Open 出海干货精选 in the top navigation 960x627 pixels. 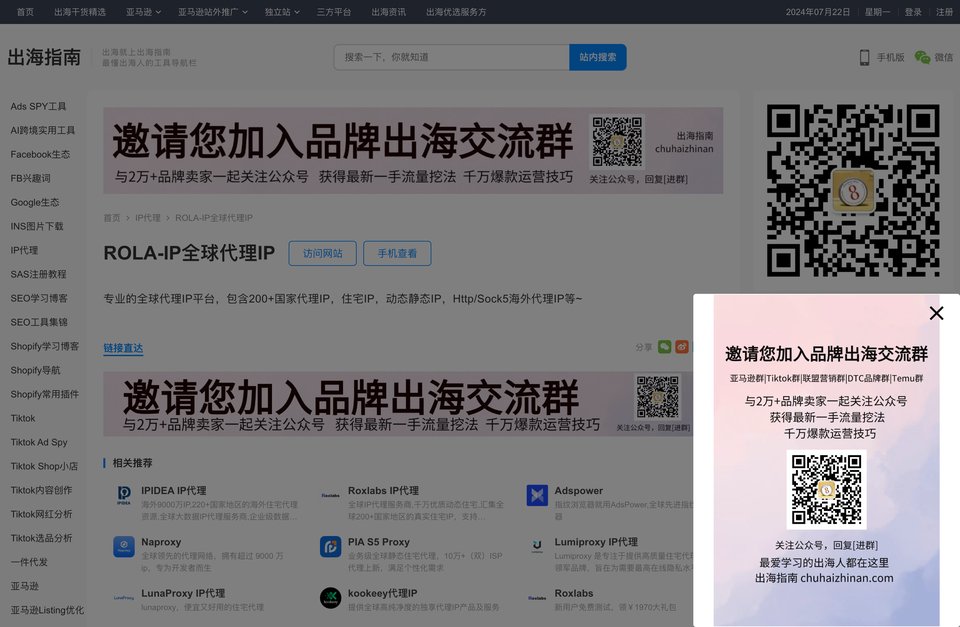(80, 12)
